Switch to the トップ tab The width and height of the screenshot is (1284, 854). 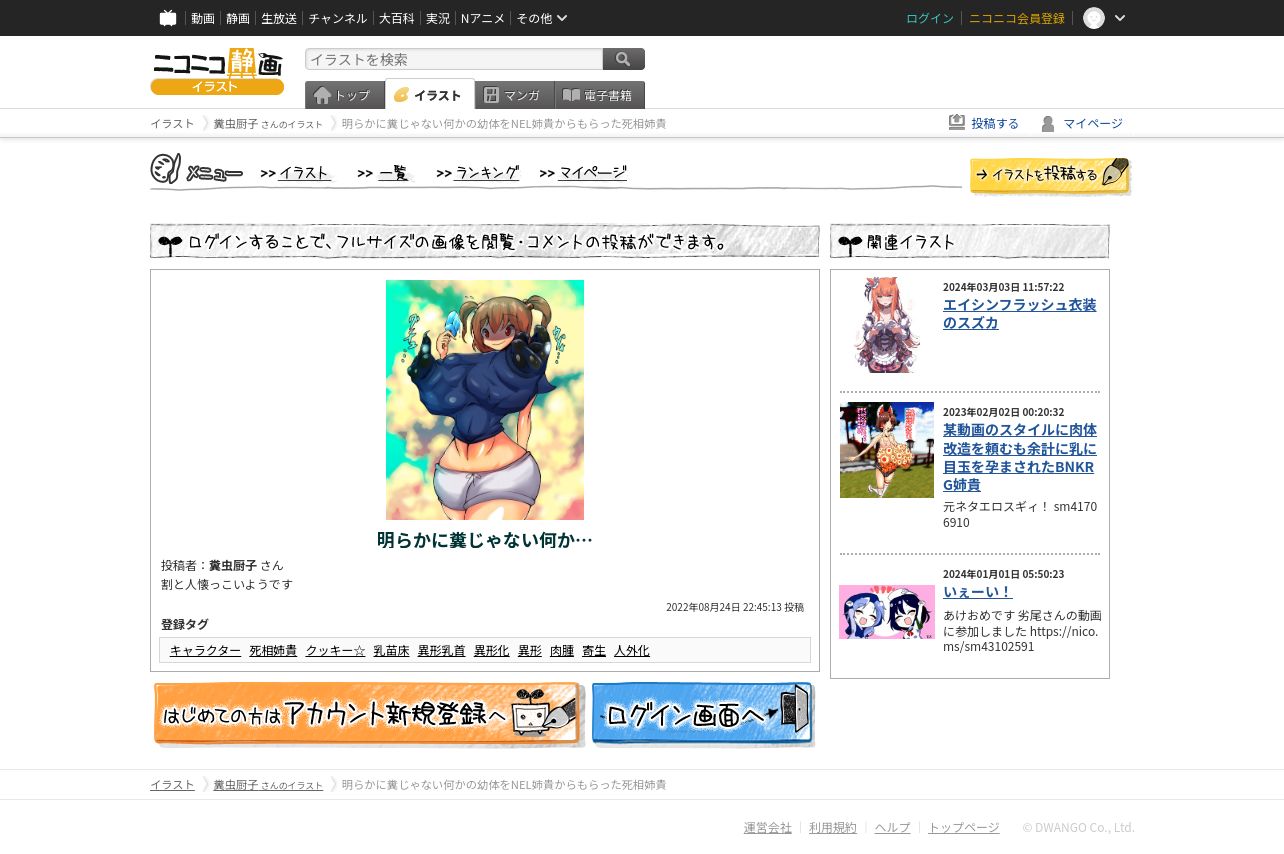[344, 95]
